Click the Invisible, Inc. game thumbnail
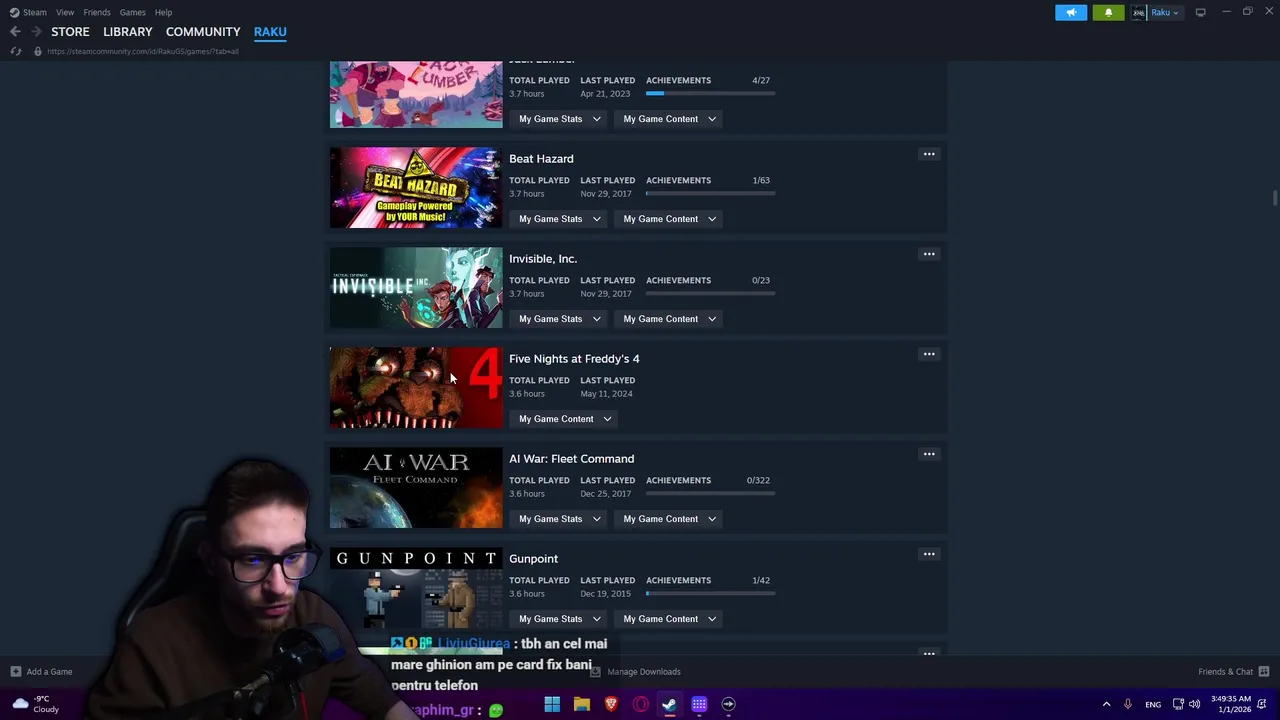The image size is (1280, 720). pyautogui.click(x=416, y=288)
